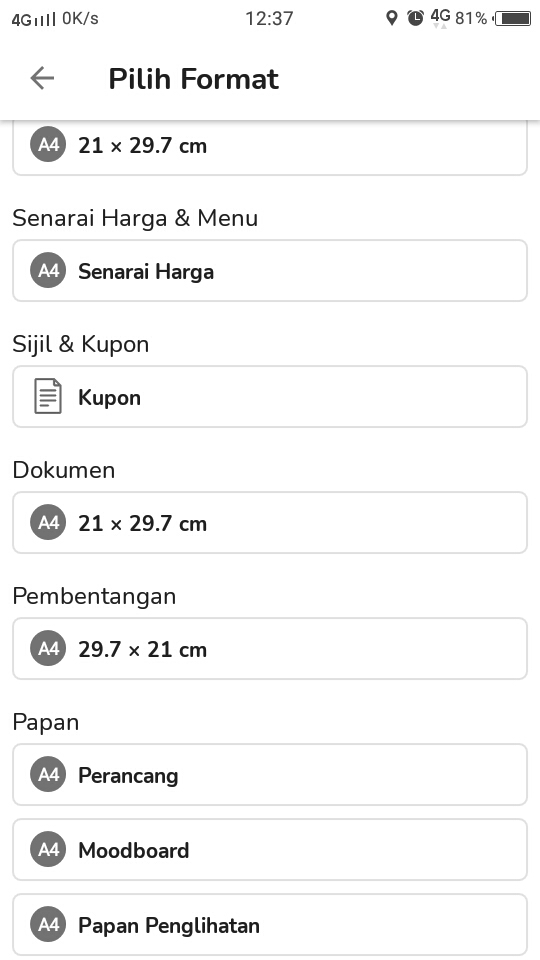The height and width of the screenshot is (960, 540).
Task: Tap the location pin status icon
Action: coord(392,18)
